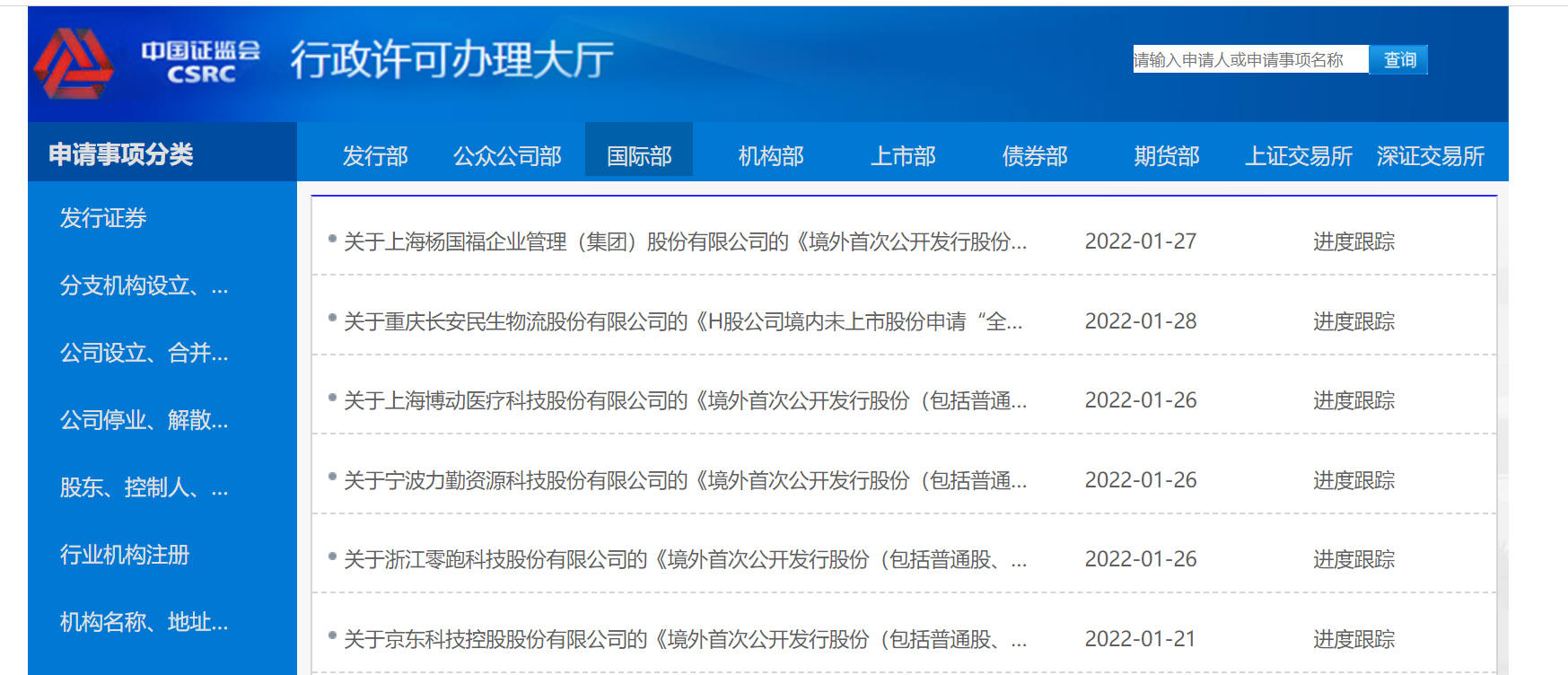1568x675 pixels.
Task: Open the 京东科技控股 application link
Action: 685,639
